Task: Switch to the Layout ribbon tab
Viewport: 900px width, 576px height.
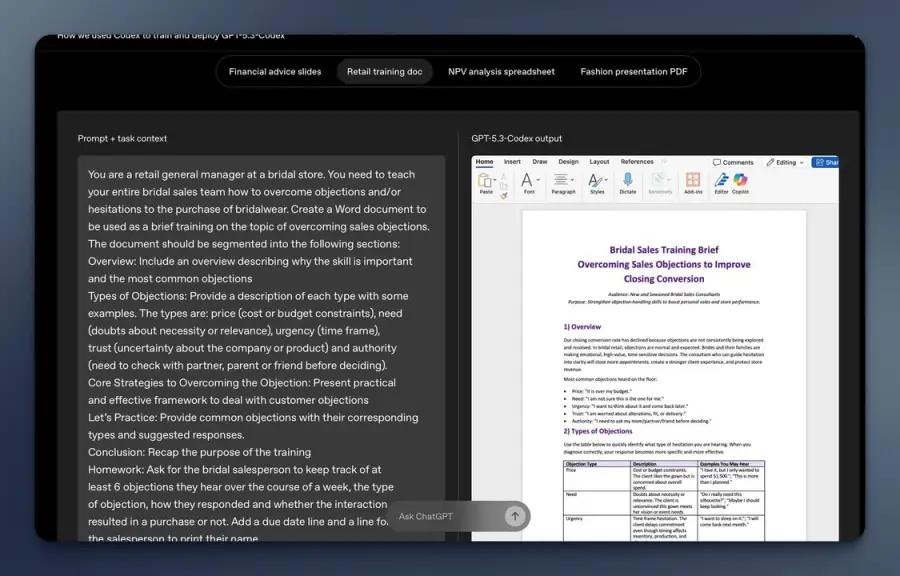Action: click(599, 162)
